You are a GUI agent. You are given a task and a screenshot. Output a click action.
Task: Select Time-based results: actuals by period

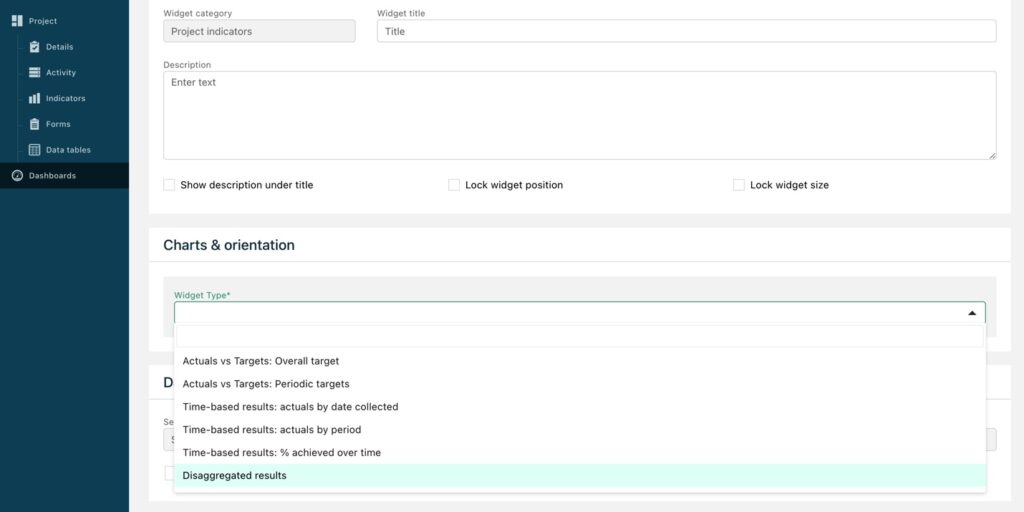[x=580, y=430]
